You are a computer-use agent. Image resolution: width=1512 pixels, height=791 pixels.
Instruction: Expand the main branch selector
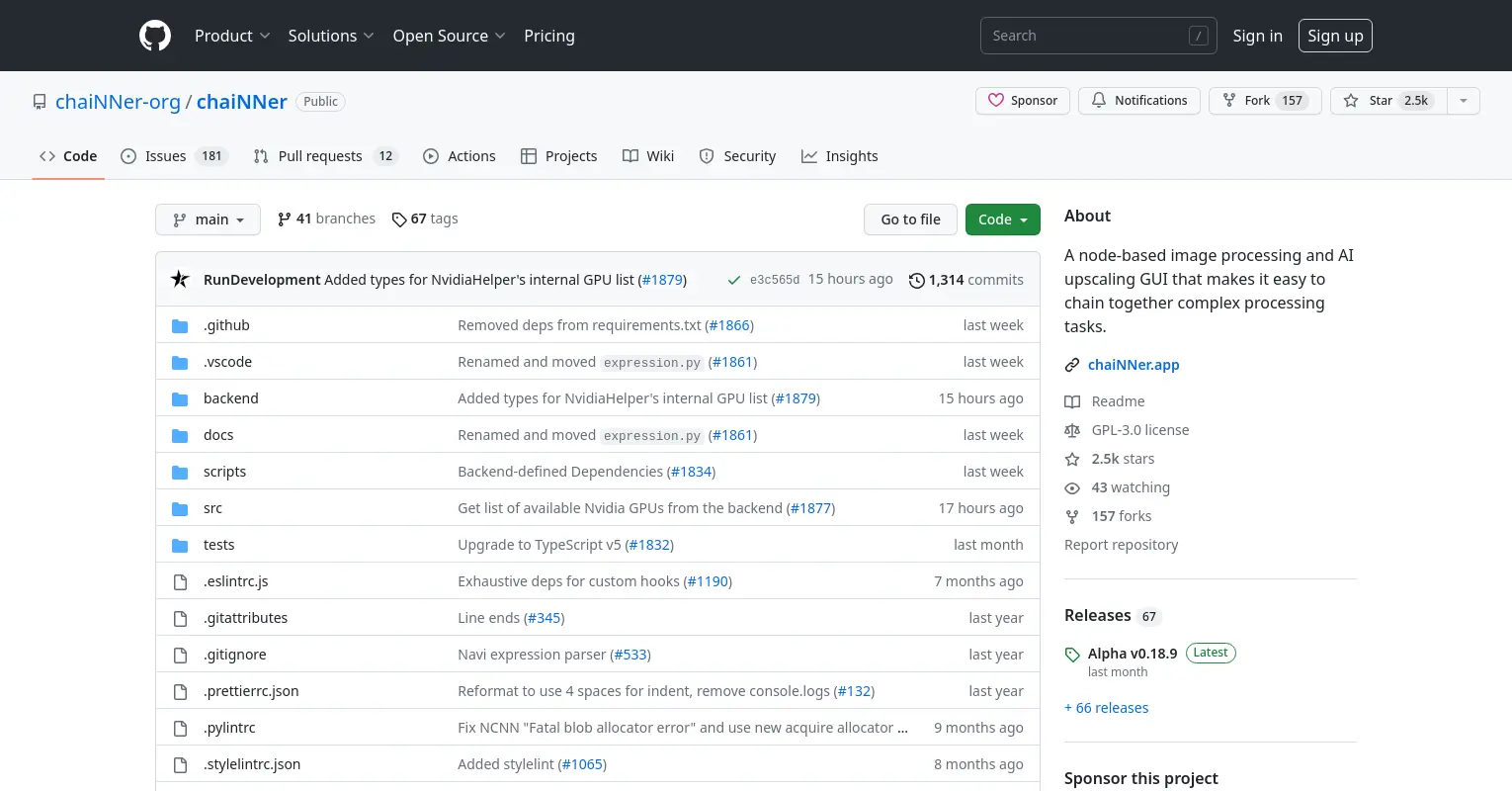coord(208,220)
